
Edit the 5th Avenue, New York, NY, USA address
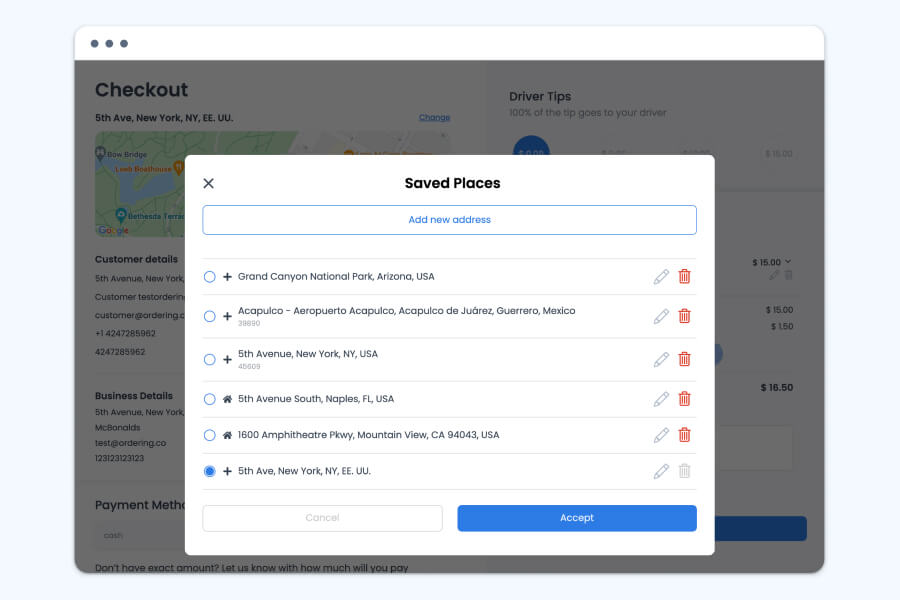[661, 358]
